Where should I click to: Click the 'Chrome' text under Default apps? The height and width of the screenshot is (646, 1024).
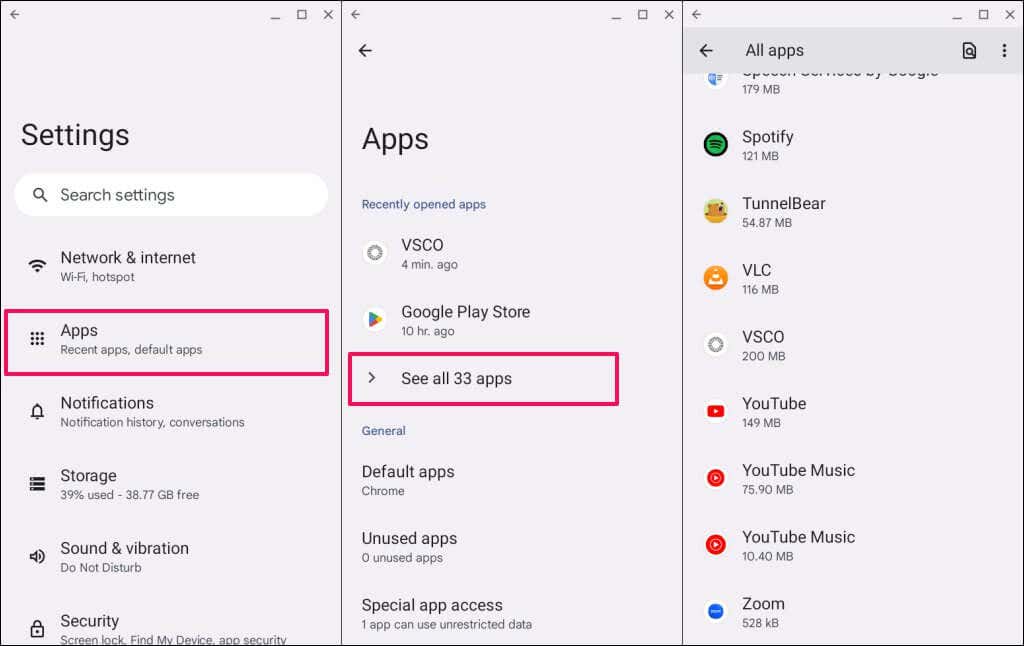383,491
